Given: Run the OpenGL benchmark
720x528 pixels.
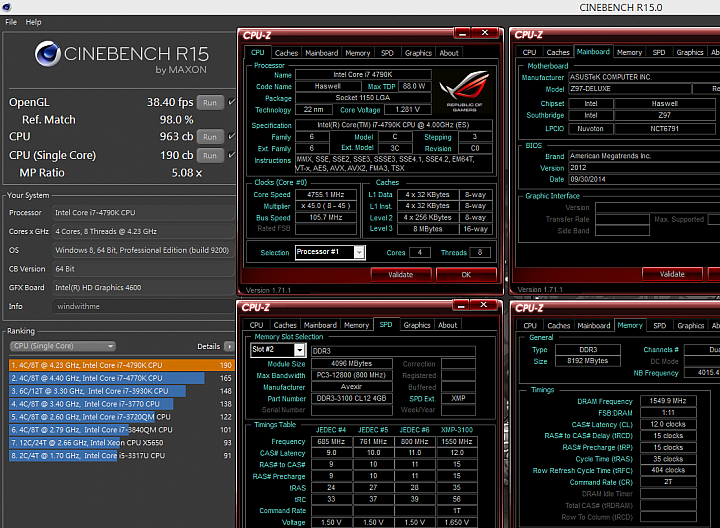Looking at the screenshot, I should [210, 102].
